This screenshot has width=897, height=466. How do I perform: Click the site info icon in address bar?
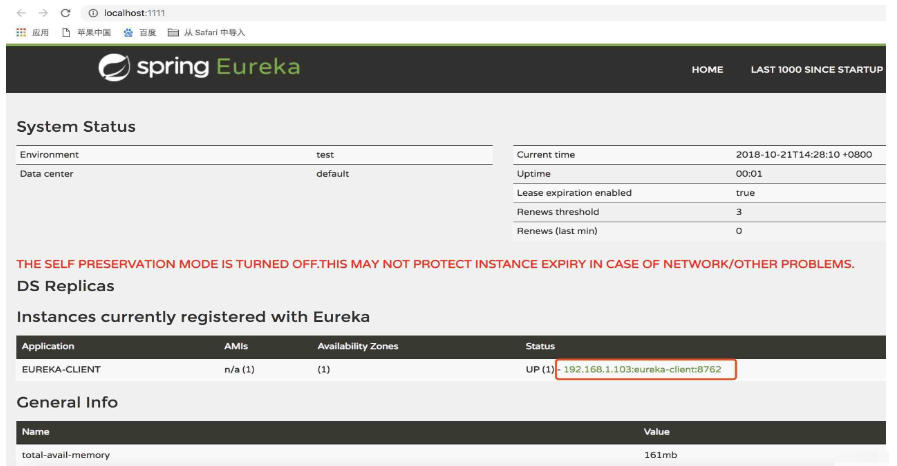93,13
